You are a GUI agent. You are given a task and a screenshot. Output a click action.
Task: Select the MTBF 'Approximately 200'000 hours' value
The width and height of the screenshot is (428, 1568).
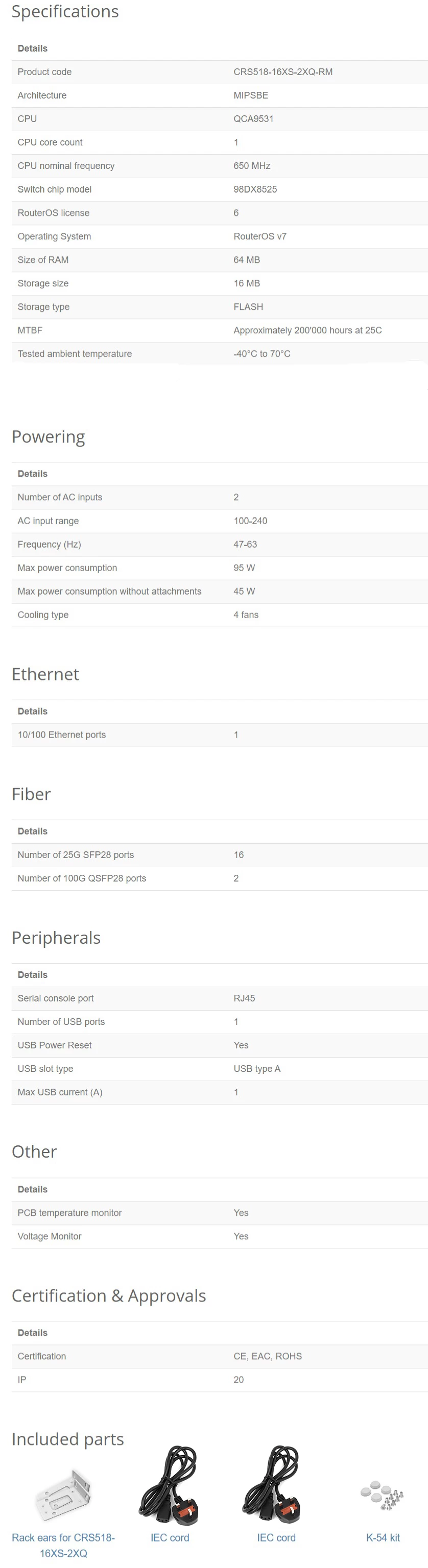pos(307,331)
